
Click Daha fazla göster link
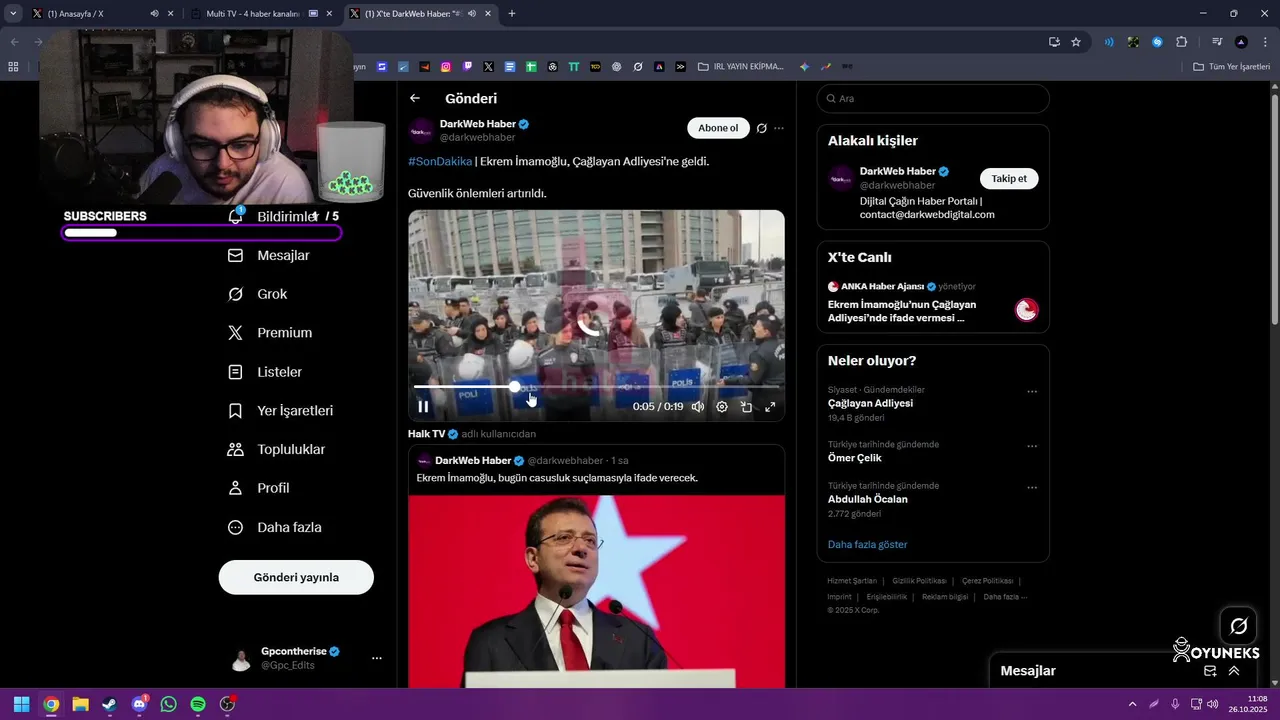867,544
